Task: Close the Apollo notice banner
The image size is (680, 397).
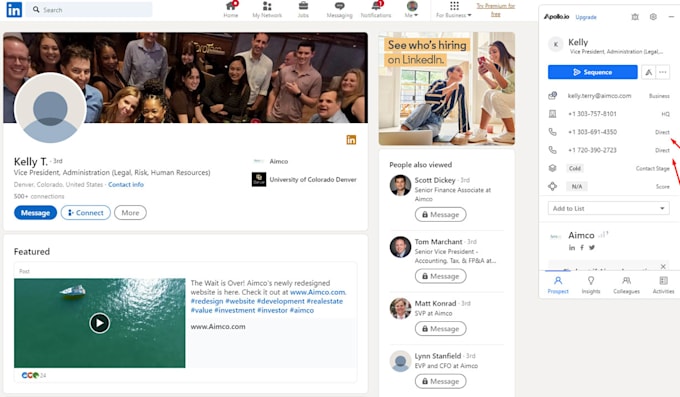Action: point(663,266)
